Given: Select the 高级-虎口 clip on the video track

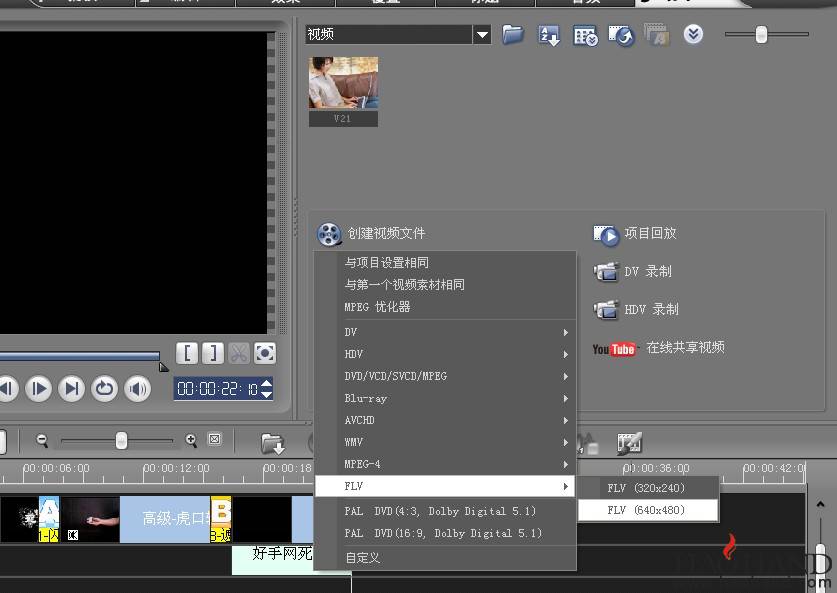Looking at the screenshot, I should (165, 519).
